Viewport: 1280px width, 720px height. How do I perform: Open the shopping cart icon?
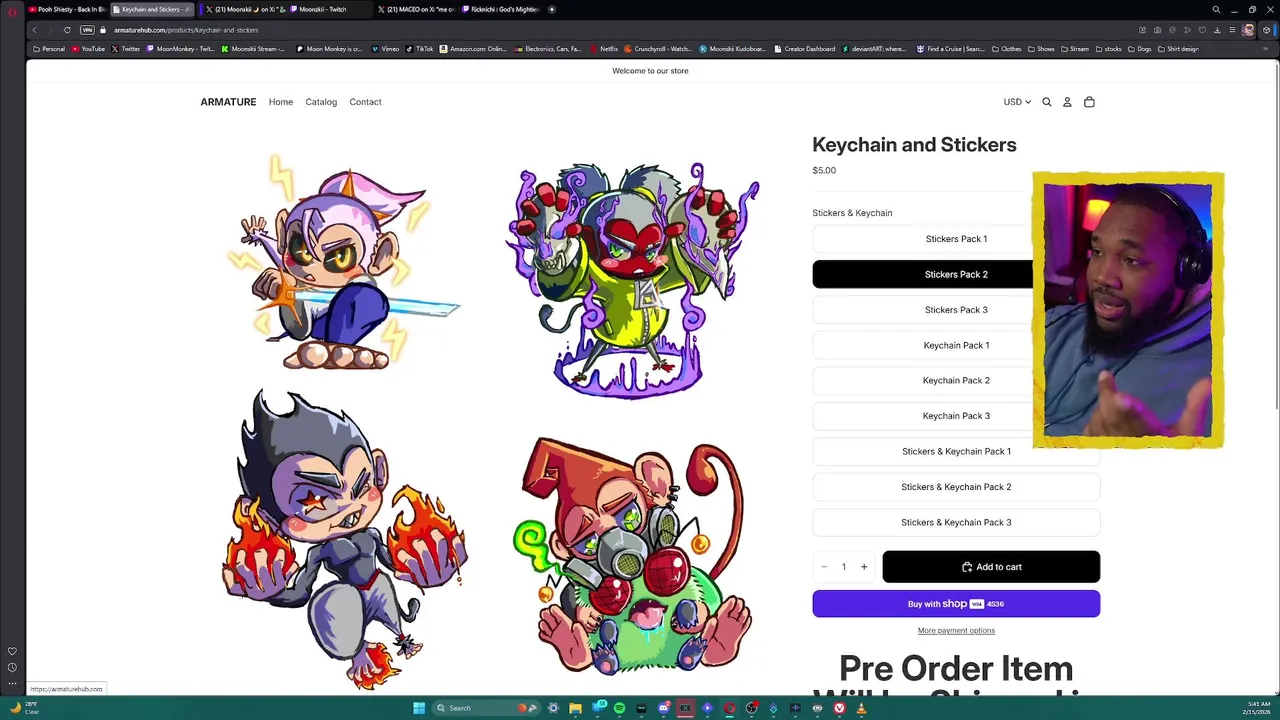[1089, 102]
